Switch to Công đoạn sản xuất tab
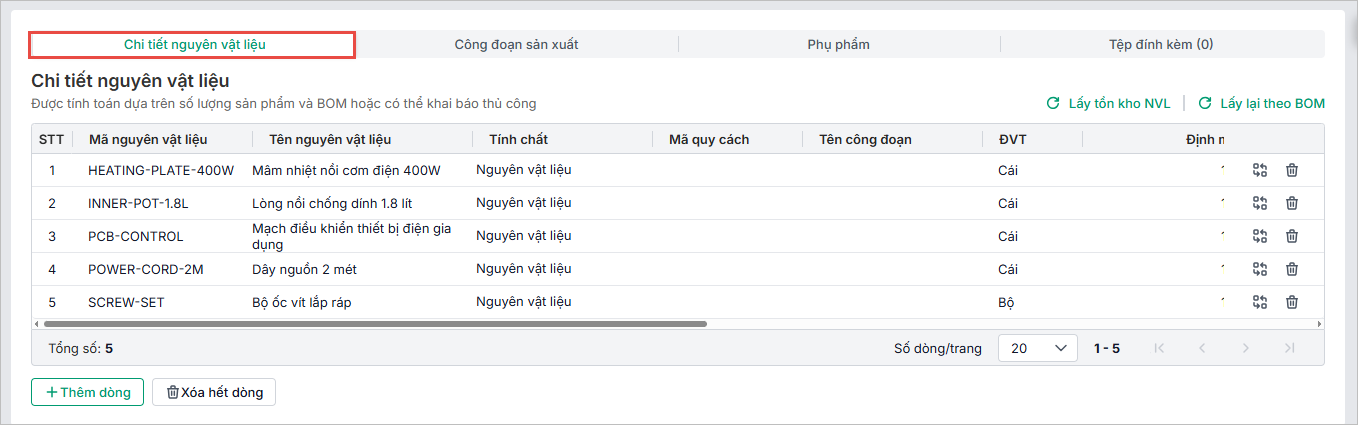 (516, 44)
